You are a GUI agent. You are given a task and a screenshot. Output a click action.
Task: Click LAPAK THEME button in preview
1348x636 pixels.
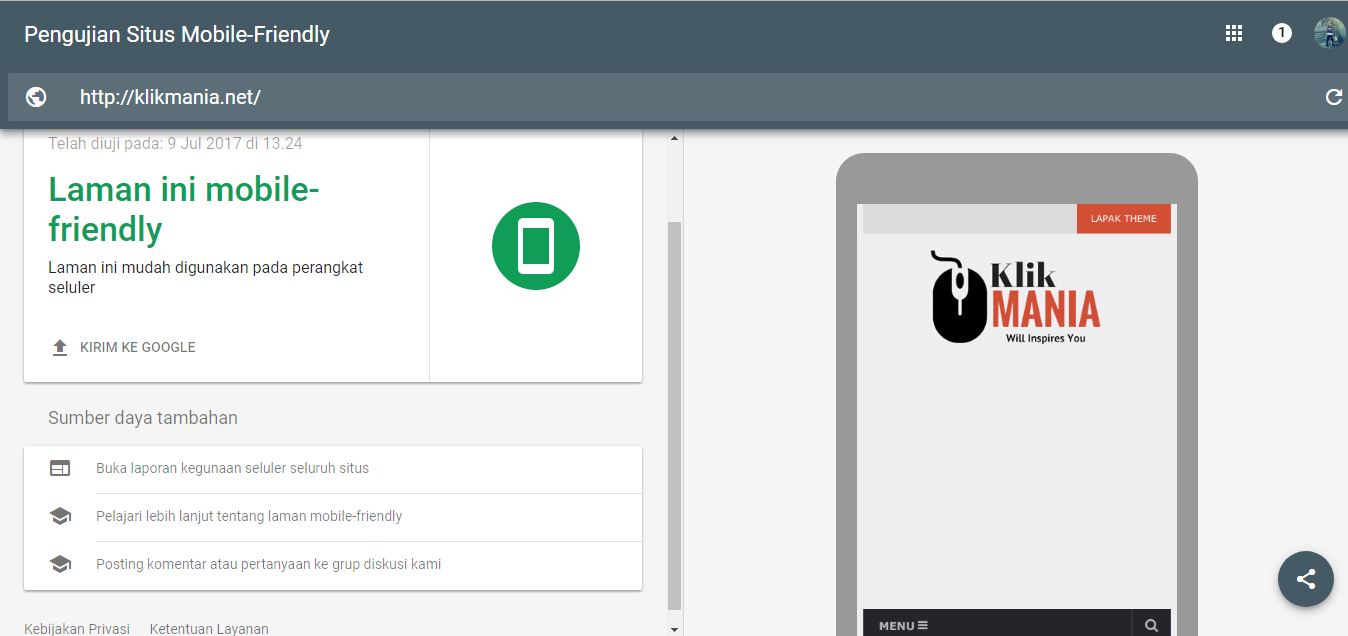[1123, 218]
